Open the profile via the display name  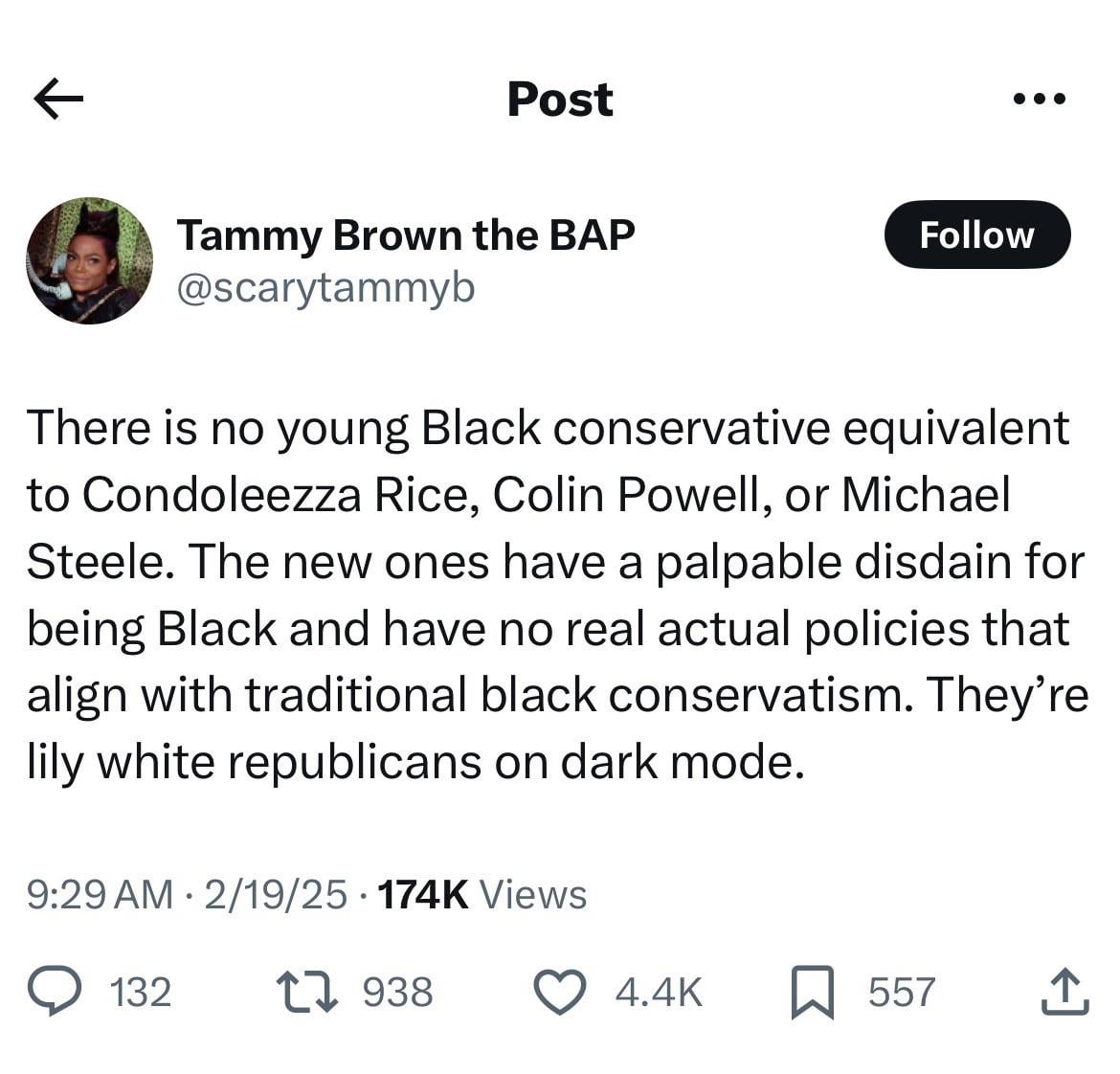[405, 235]
